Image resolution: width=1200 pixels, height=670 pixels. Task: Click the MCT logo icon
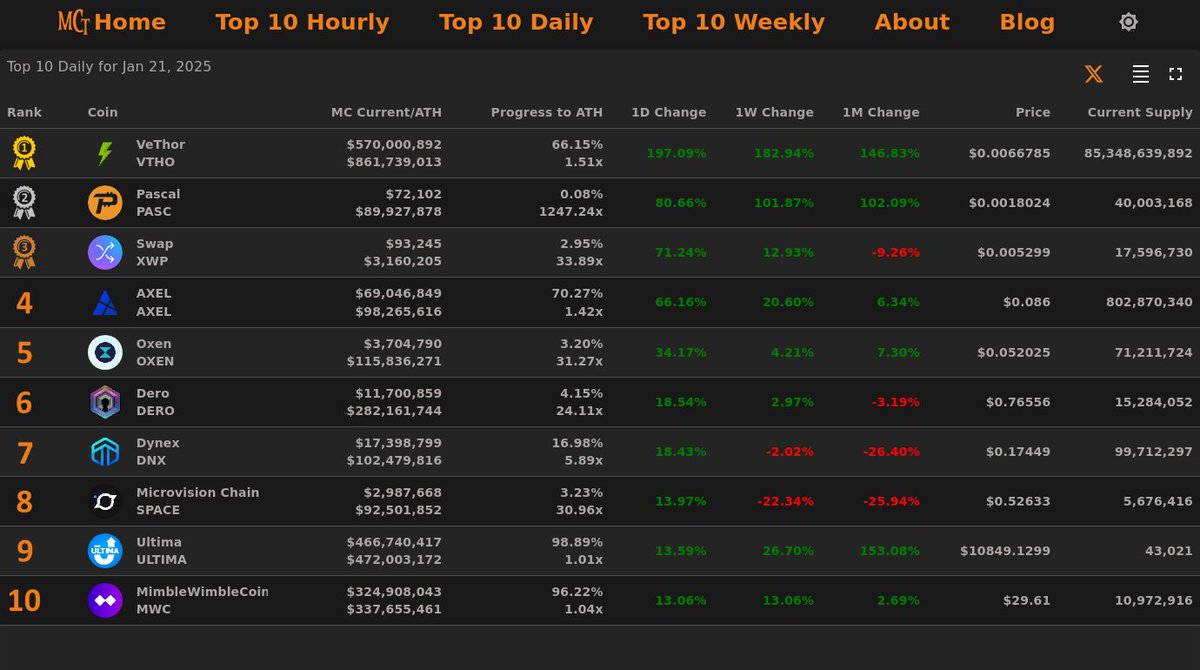point(74,22)
